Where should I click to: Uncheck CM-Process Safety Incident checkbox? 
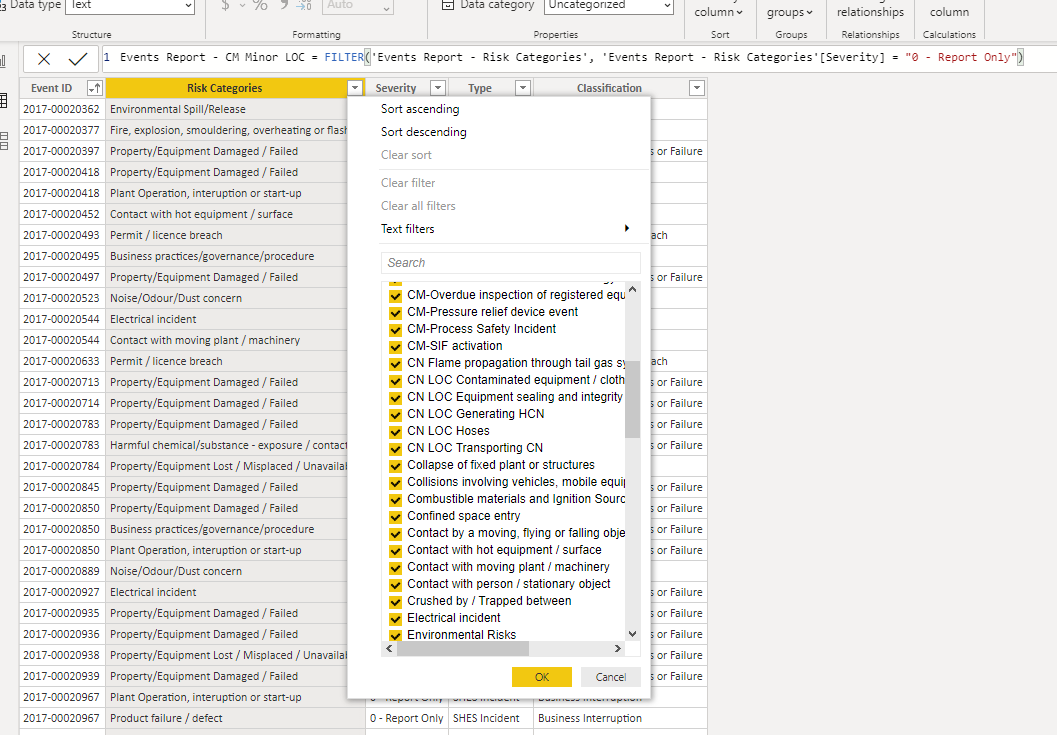(x=396, y=330)
